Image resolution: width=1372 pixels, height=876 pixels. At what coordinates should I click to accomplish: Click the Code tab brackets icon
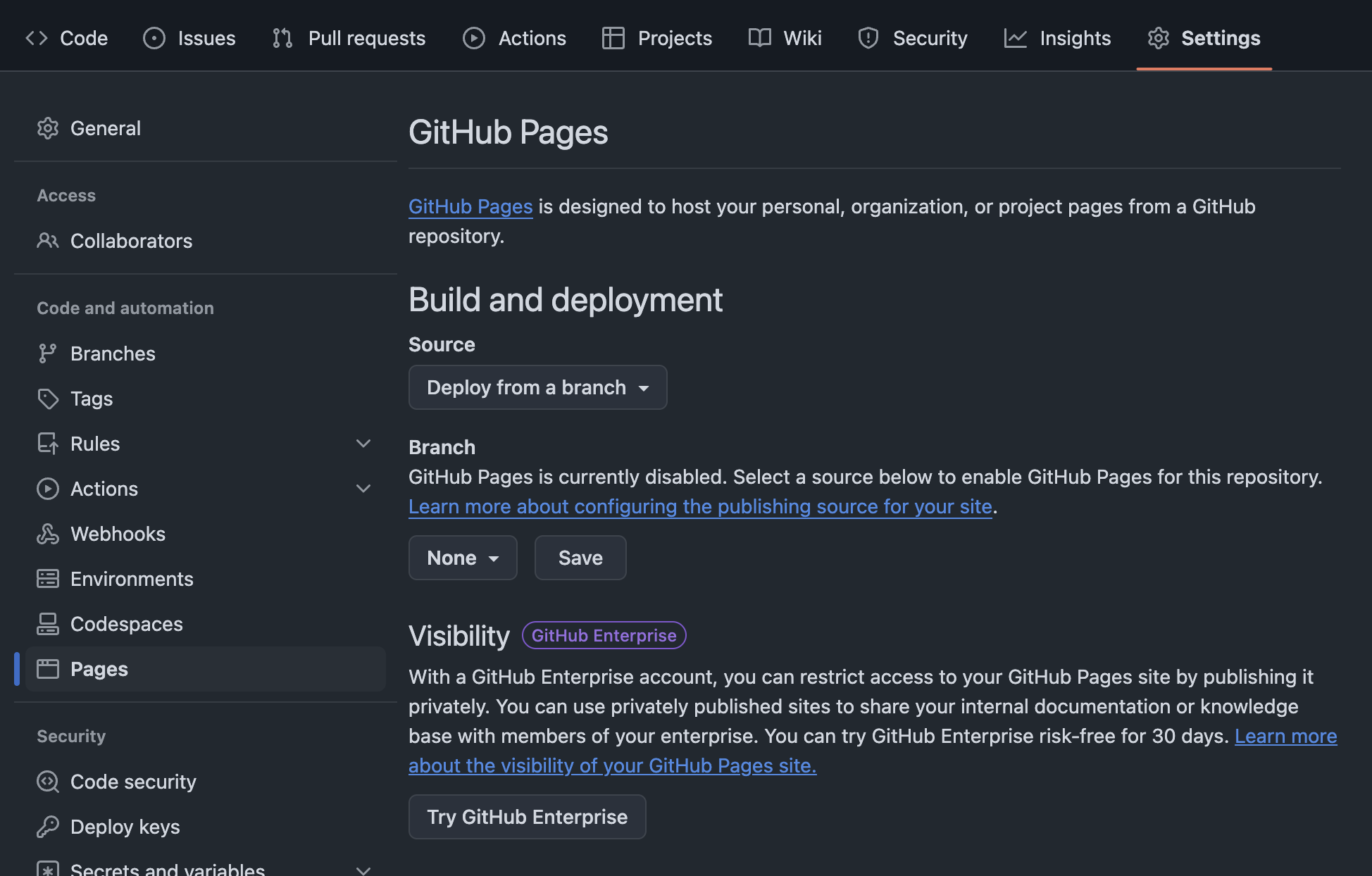[x=37, y=38]
